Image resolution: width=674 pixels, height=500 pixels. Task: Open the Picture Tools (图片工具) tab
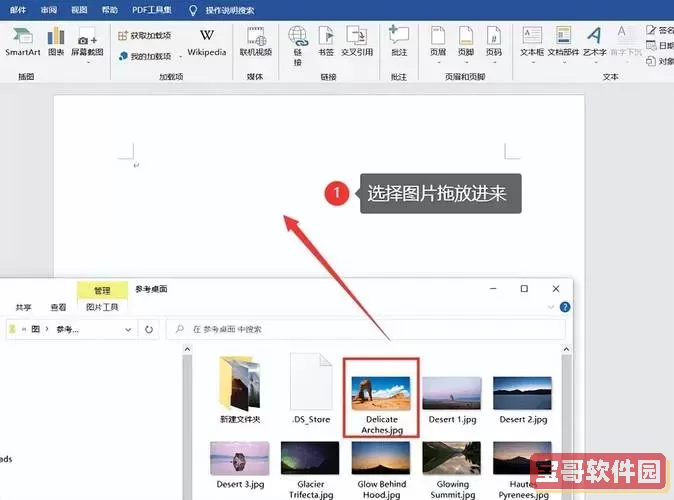(102, 307)
